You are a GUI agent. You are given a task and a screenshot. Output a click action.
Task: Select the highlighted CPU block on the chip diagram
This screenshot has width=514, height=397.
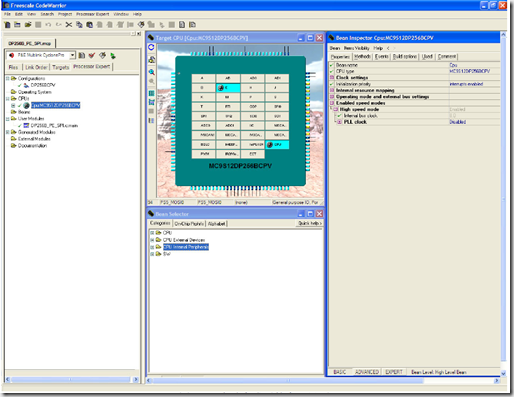277,145
